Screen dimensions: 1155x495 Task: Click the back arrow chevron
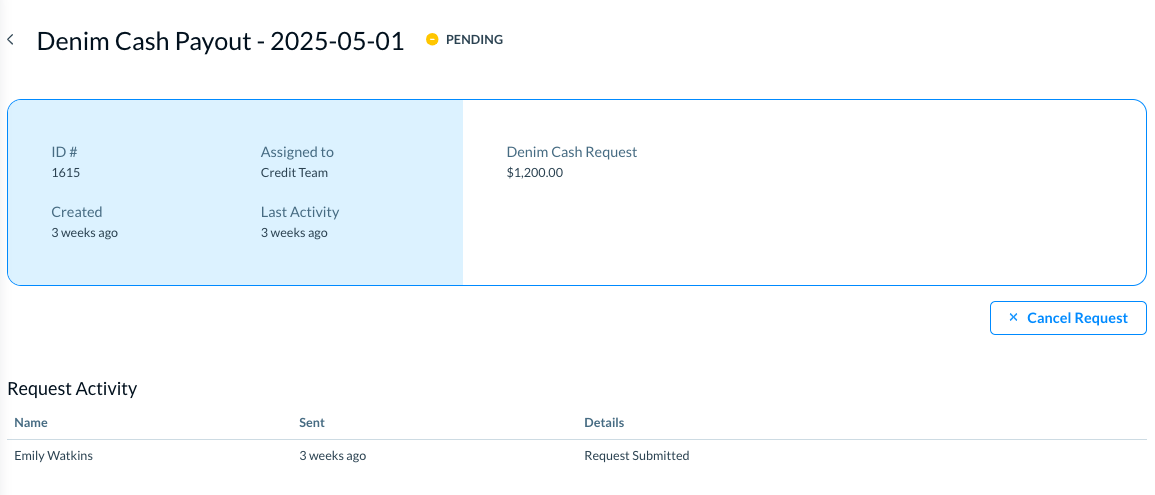tap(10, 40)
